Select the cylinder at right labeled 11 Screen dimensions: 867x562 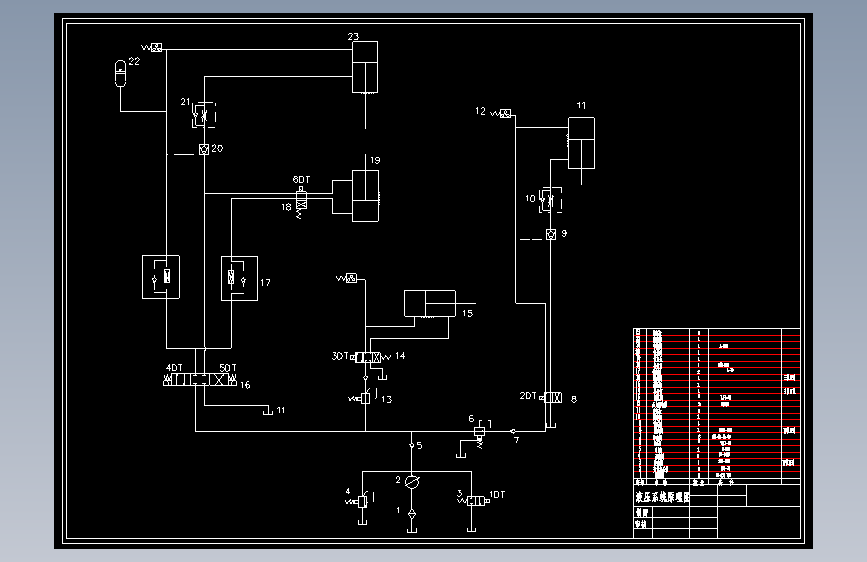[x=581, y=143]
